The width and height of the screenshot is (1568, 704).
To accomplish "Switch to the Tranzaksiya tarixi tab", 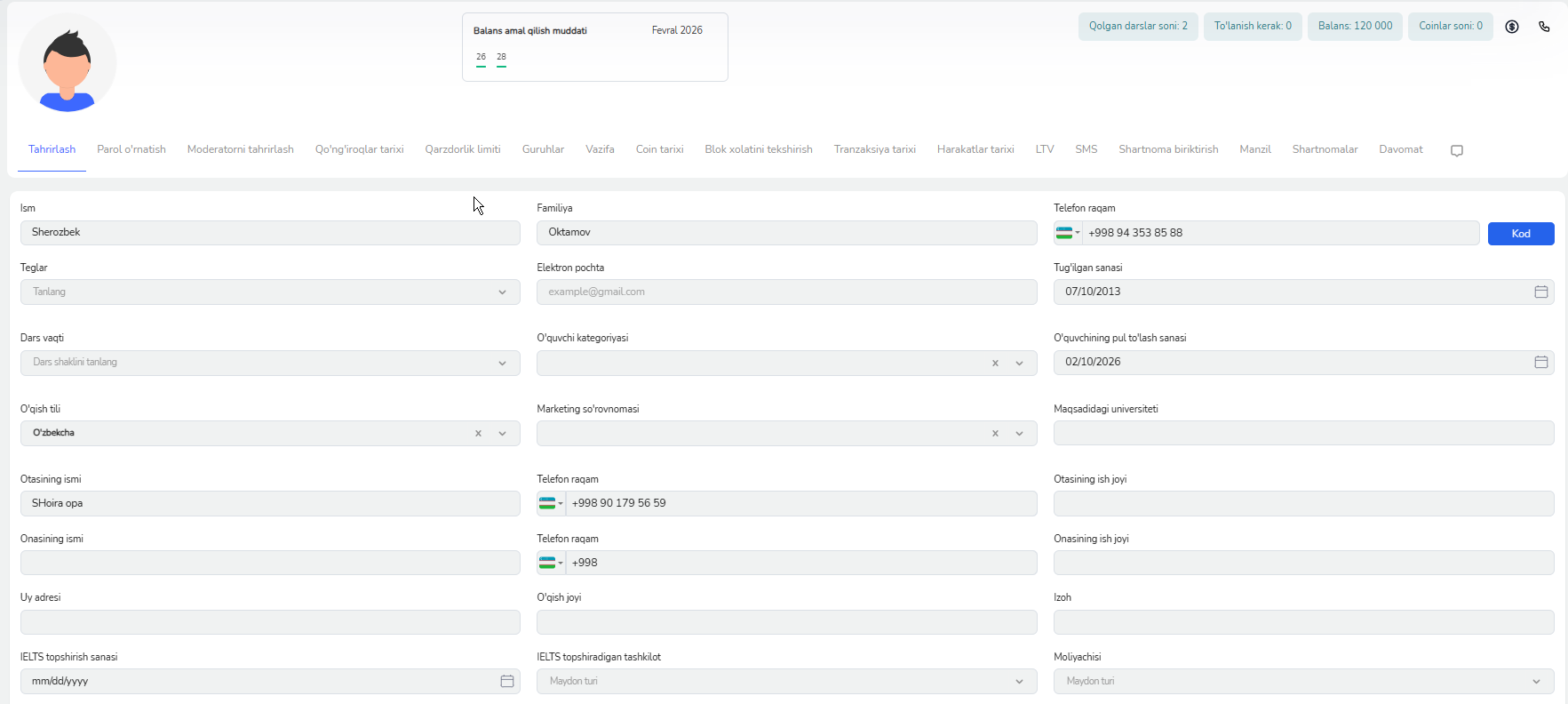I will 874,149.
